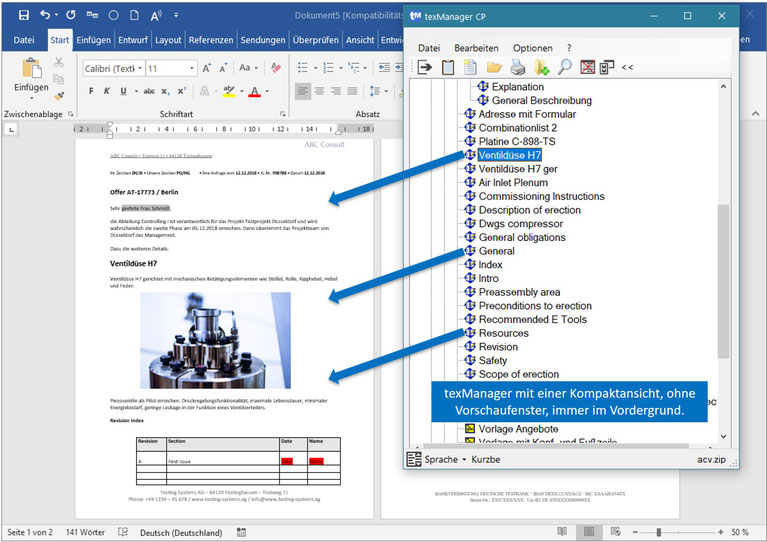
Task: Click the Redo/Repeat icon in Word
Action: click(x=71, y=15)
